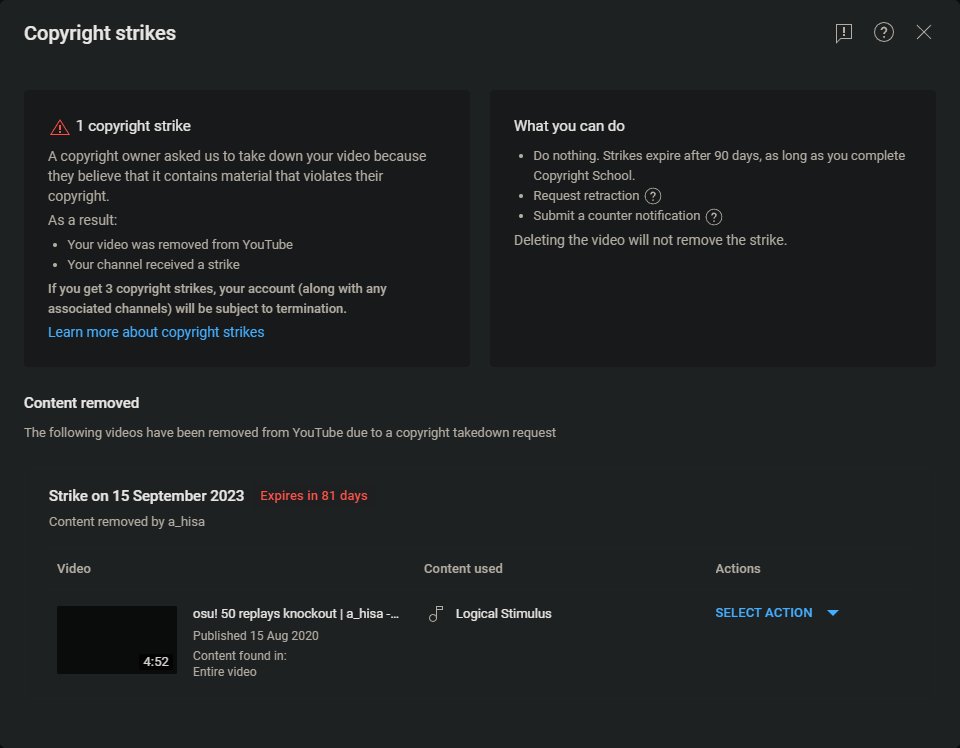
Task: Click Published 15 Aug 2020 text
Action: (255, 636)
